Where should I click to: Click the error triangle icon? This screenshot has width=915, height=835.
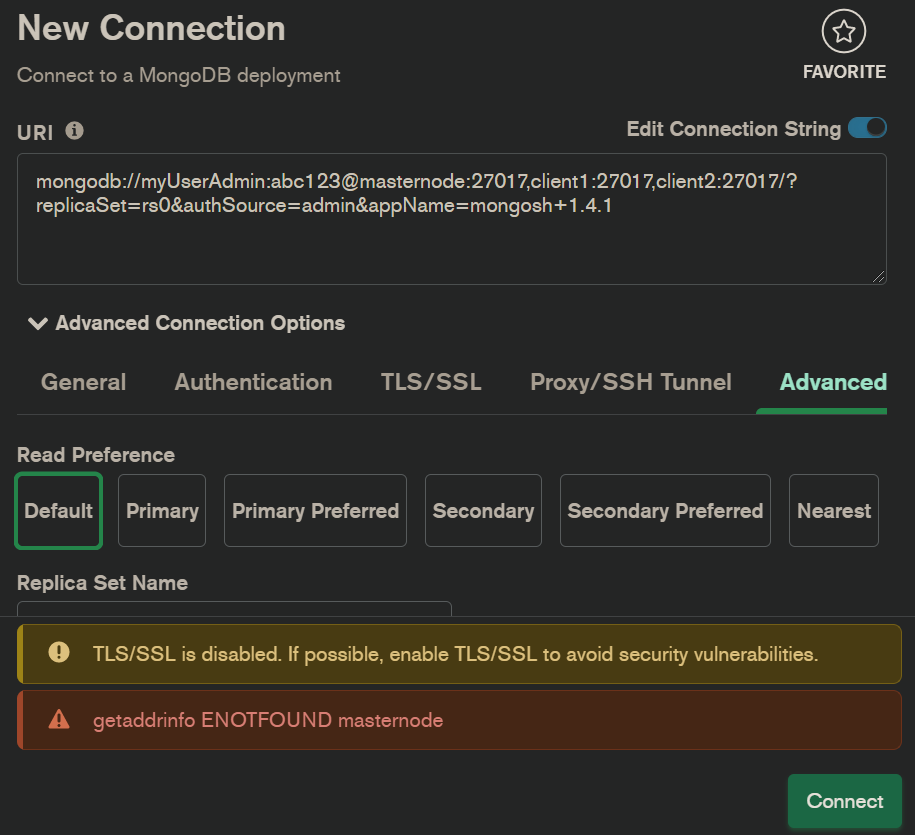tap(59, 719)
